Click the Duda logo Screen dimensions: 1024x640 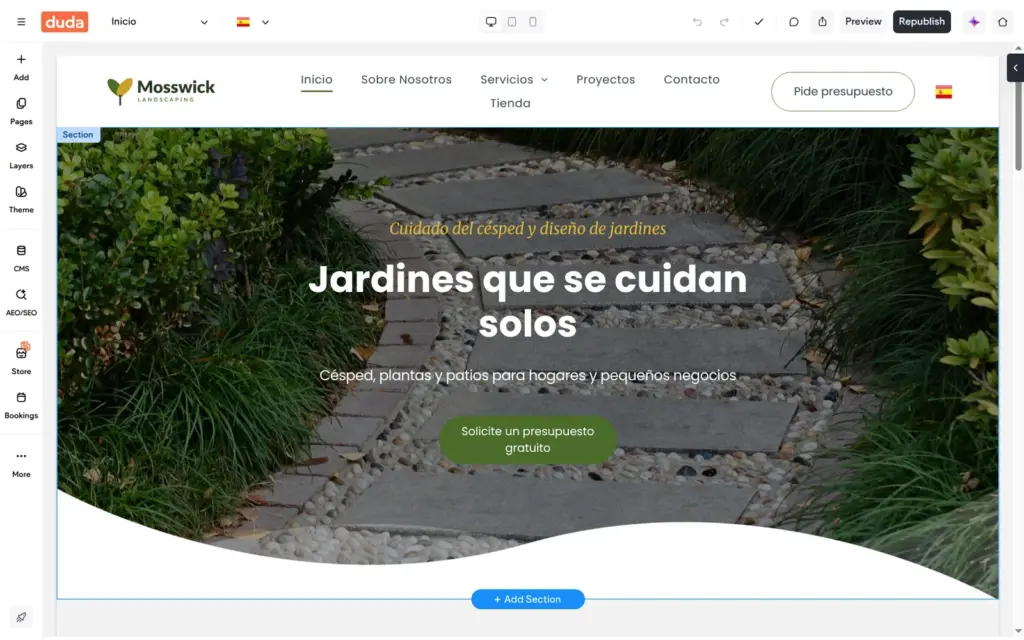[65, 22]
